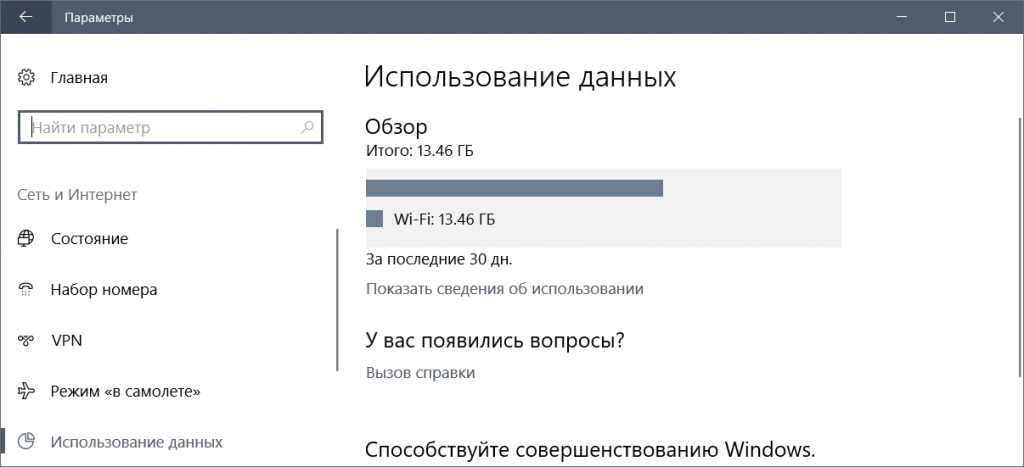Image resolution: width=1024 pixels, height=467 pixels.
Task: Click the Найти параметр search field
Action: point(160,128)
